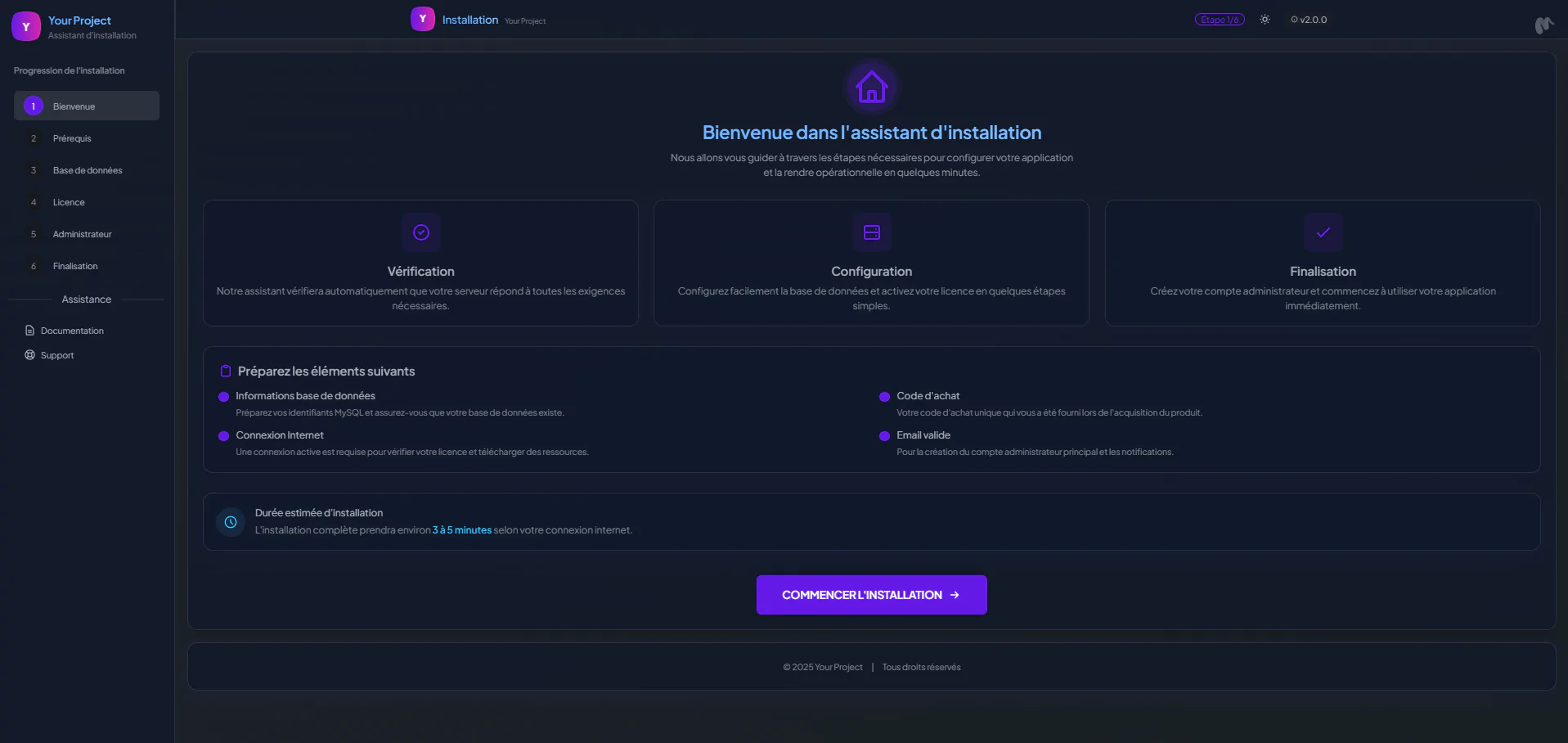Open the Base de données step
The image size is (1568, 743).
[x=87, y=170]
